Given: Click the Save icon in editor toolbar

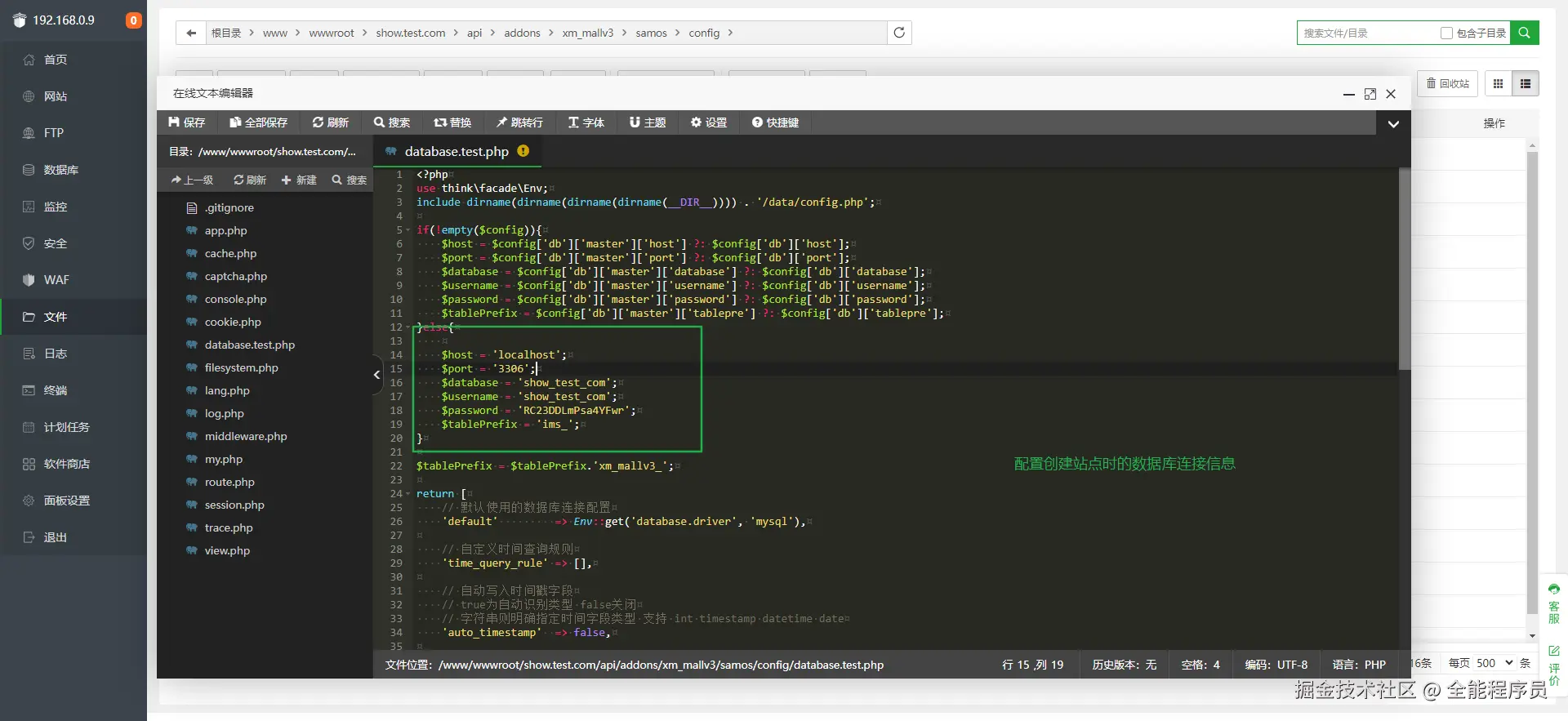Looking at the screenshot, I should [x=174, y=122].
